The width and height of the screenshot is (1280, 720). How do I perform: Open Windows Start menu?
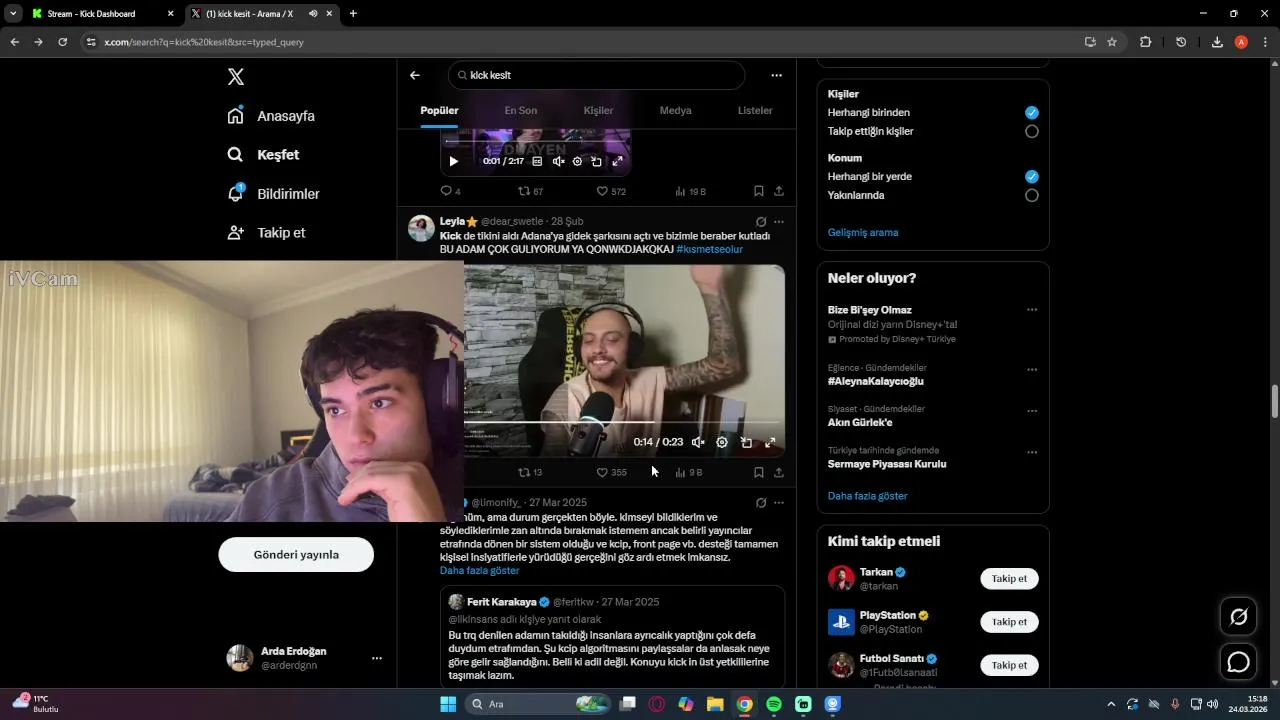click(x=447, y=704)
